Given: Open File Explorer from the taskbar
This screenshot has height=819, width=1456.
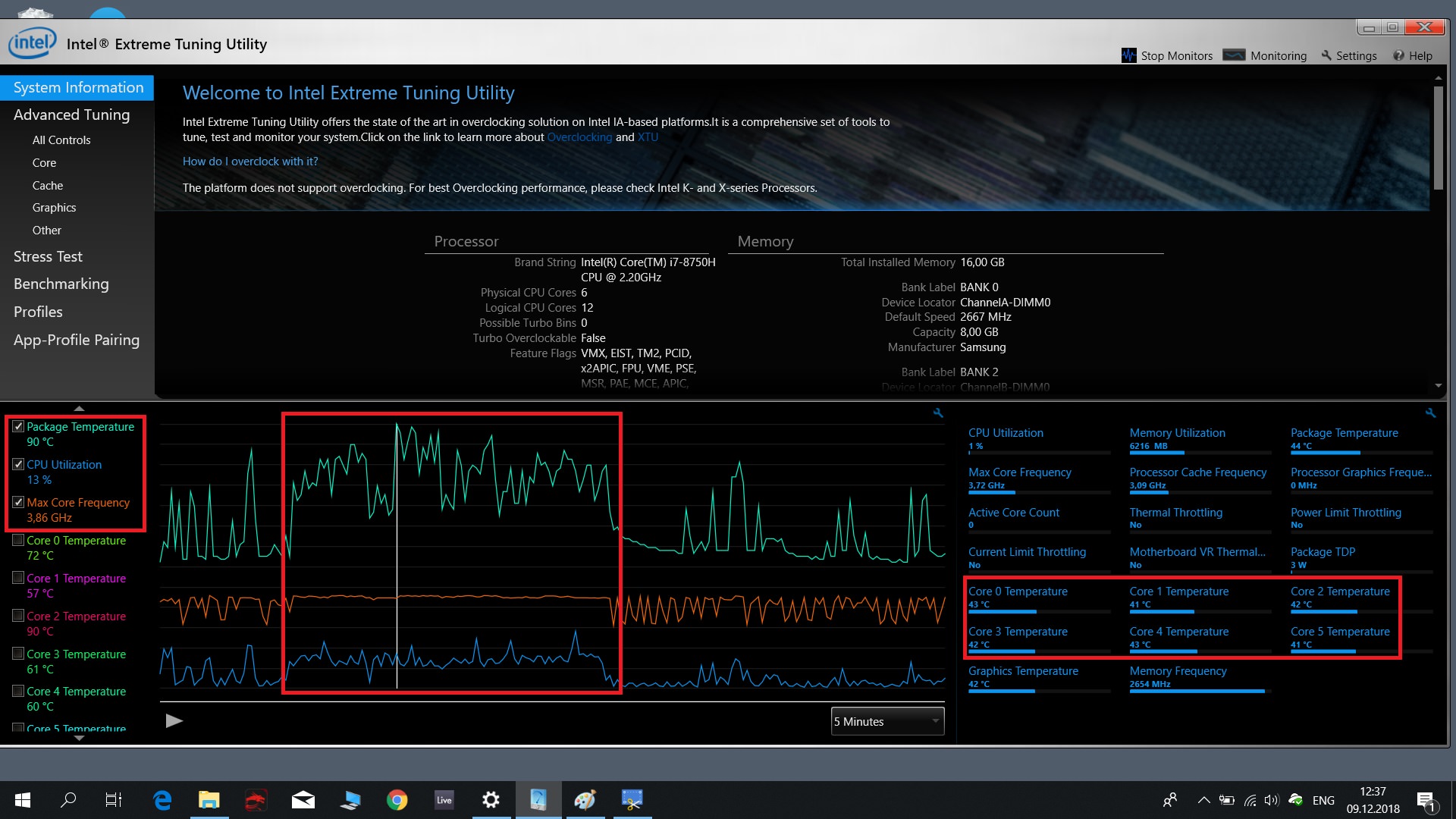Looking at the screenshot, I should click(209, 800).
